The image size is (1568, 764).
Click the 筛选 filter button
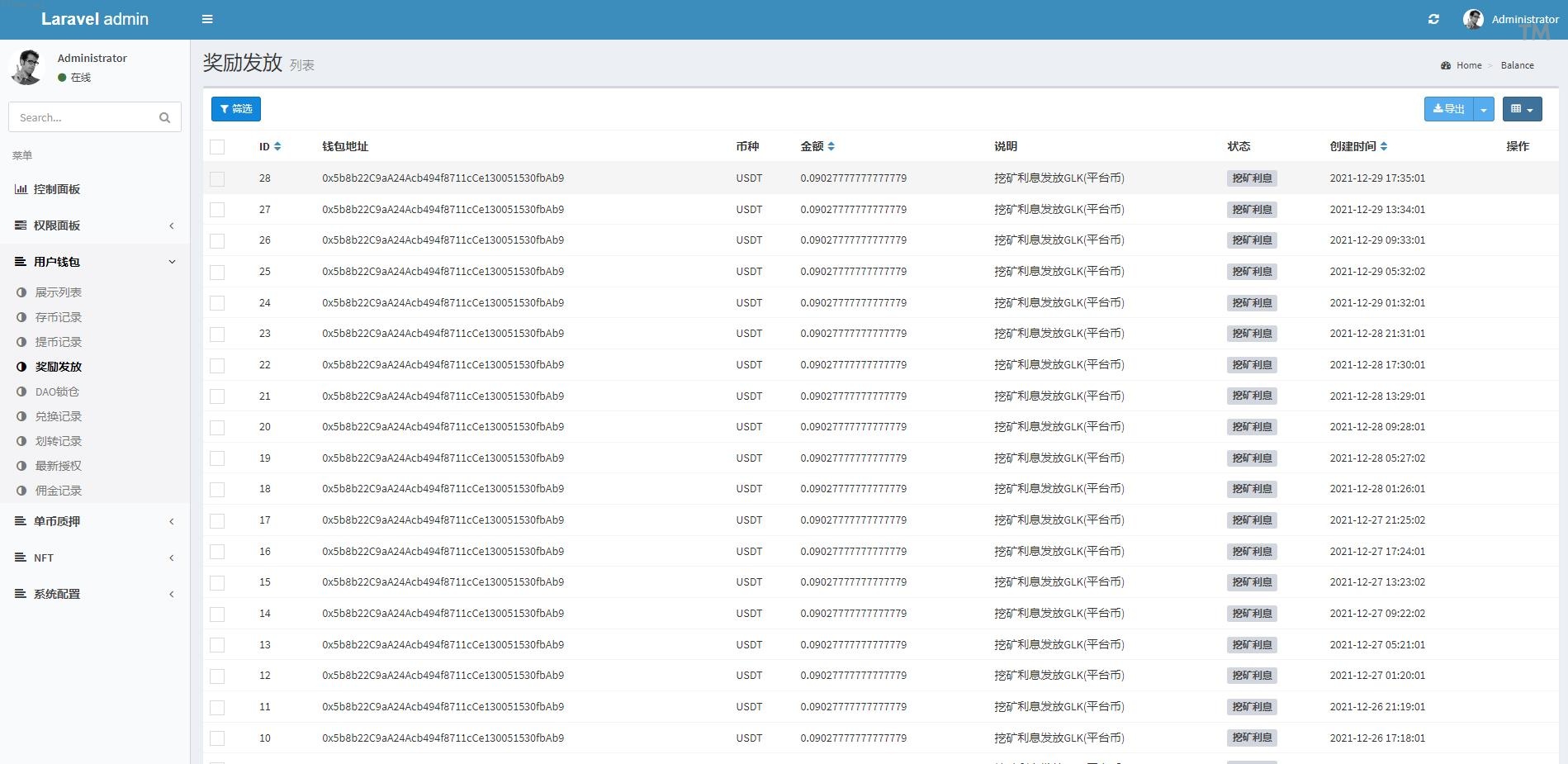point(236,109)
